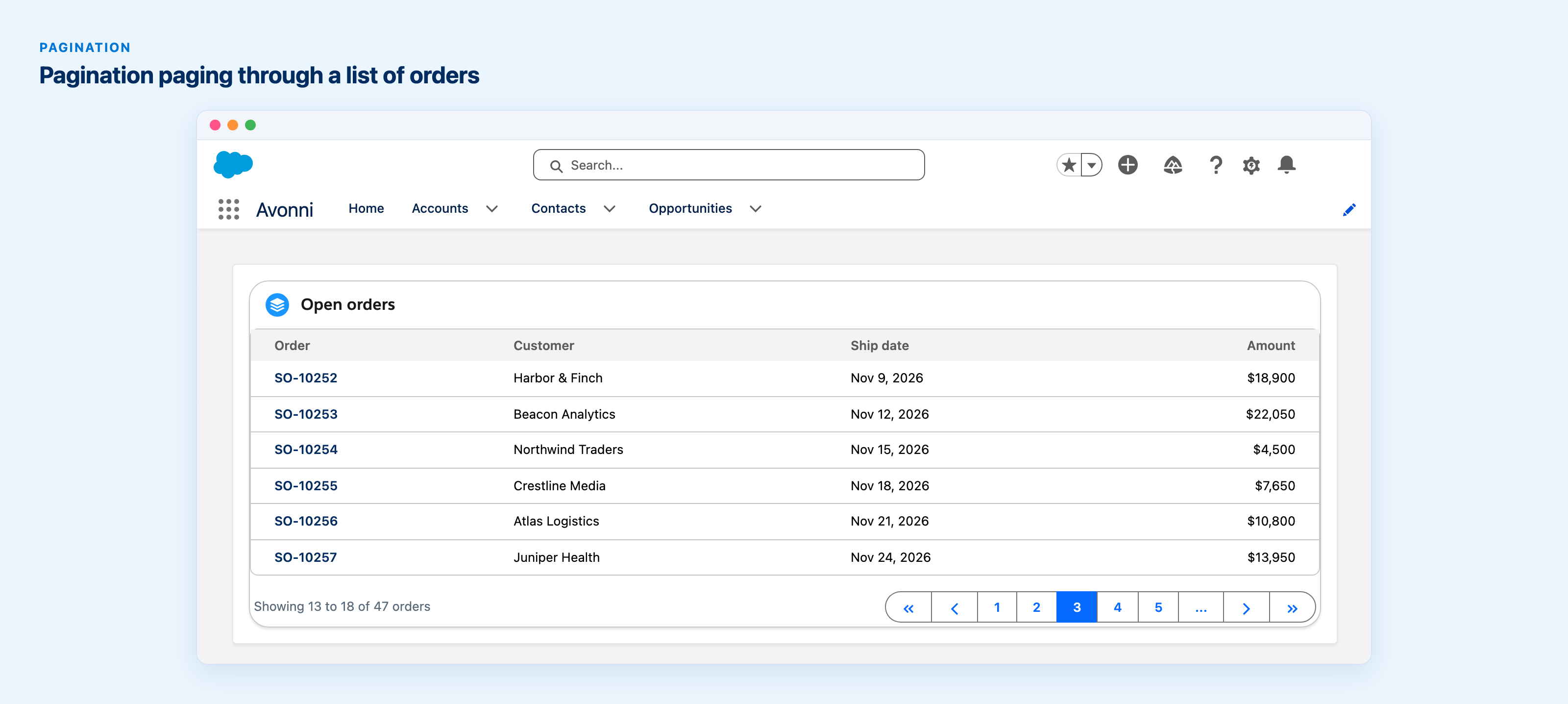Expand the Opportunities dropdown chevron
The width and height of the screenshot is (1568, 704).
click(x=756, y=209)
